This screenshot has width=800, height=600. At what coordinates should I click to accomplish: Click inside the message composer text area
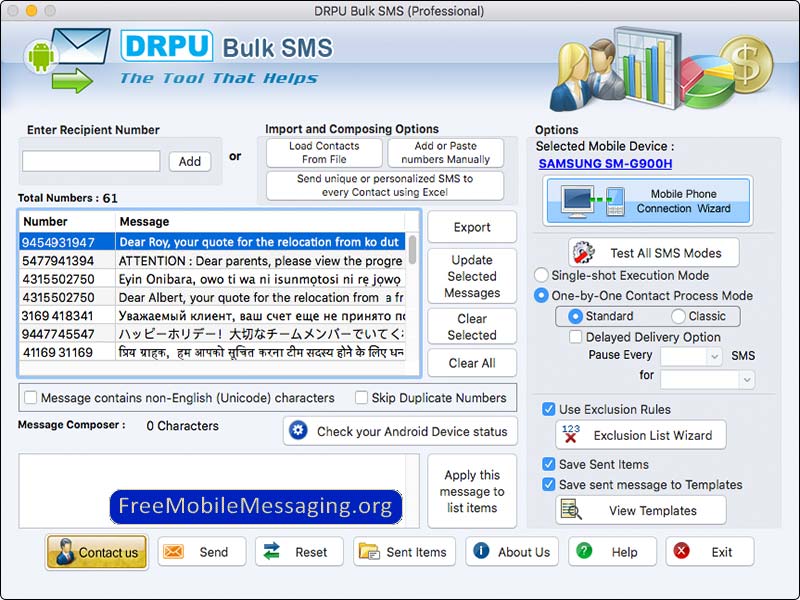tap(219, 490)
